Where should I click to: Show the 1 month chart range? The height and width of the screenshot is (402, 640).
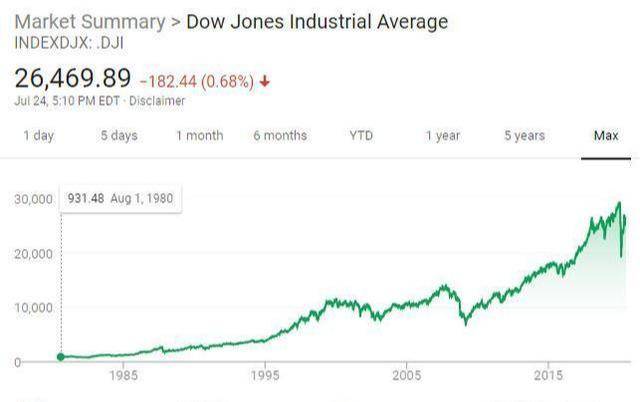click(x=199, y=136)
